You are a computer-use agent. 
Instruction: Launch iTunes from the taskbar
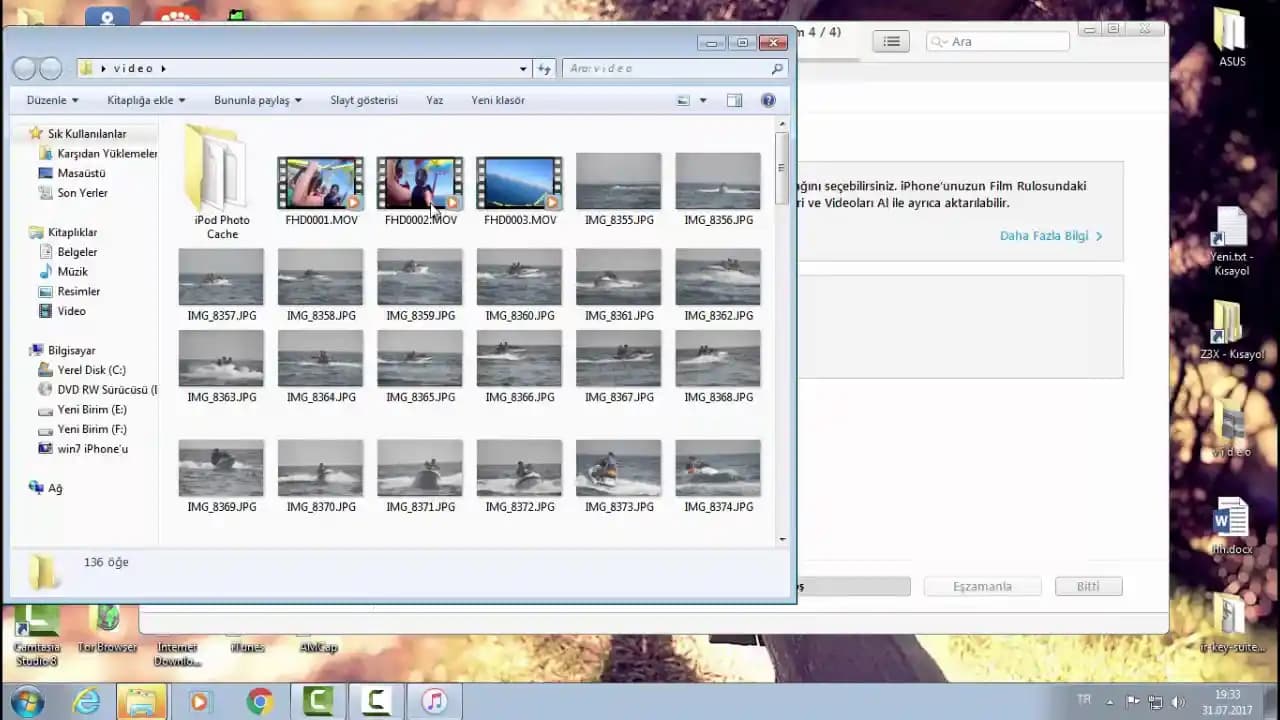tap(434, 700)
